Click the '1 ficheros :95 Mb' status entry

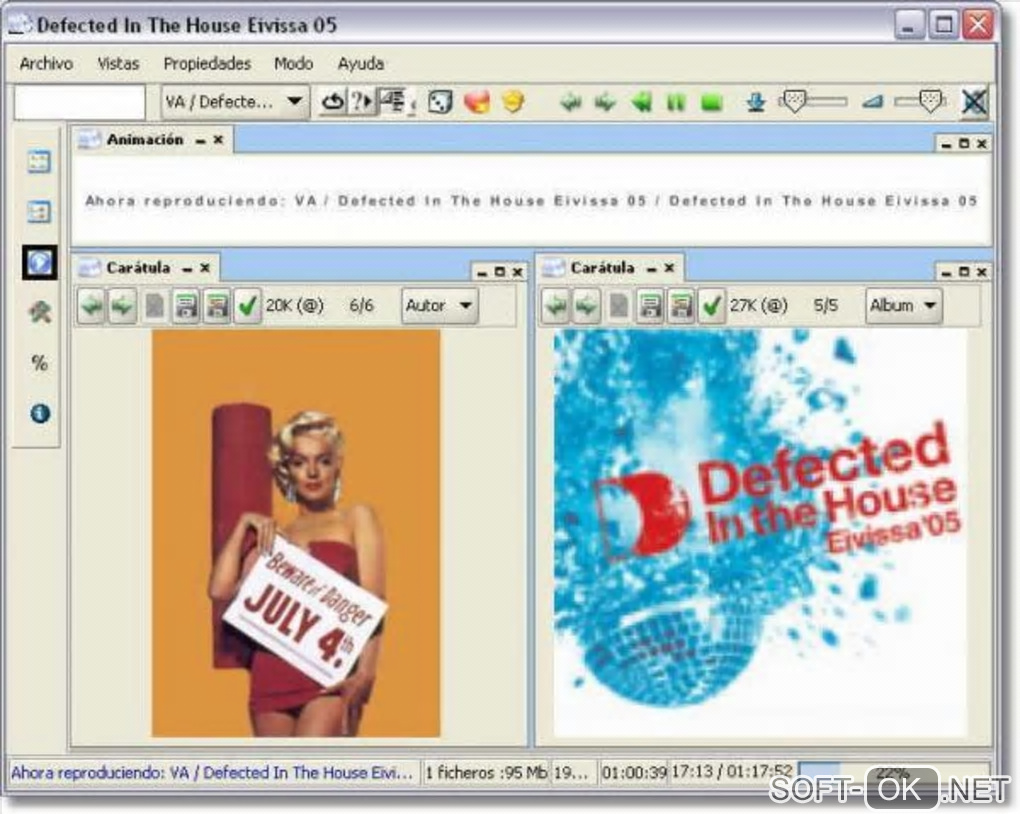pyautogui.click(x=486, y=773)
